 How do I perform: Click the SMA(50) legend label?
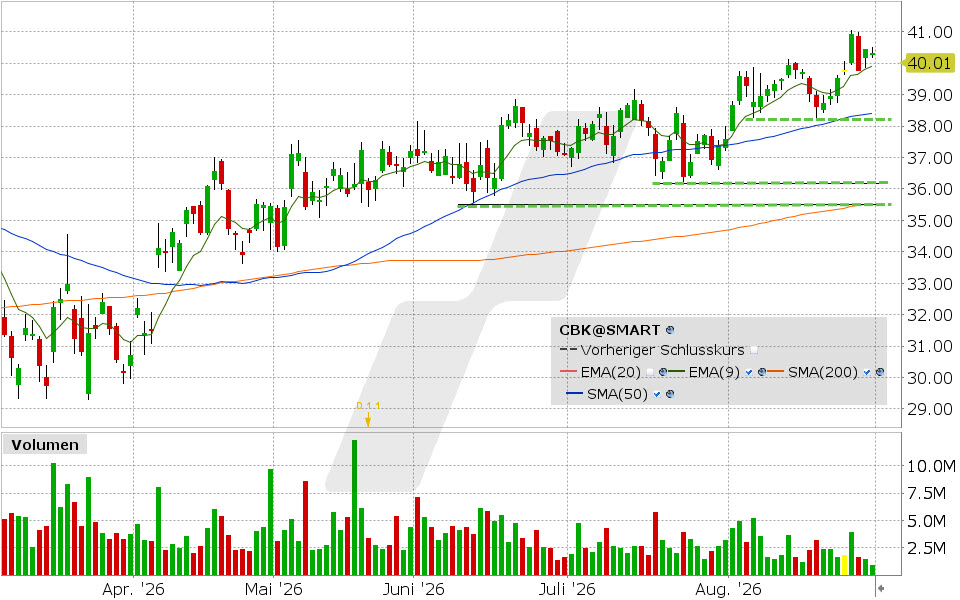pos(617,394)
